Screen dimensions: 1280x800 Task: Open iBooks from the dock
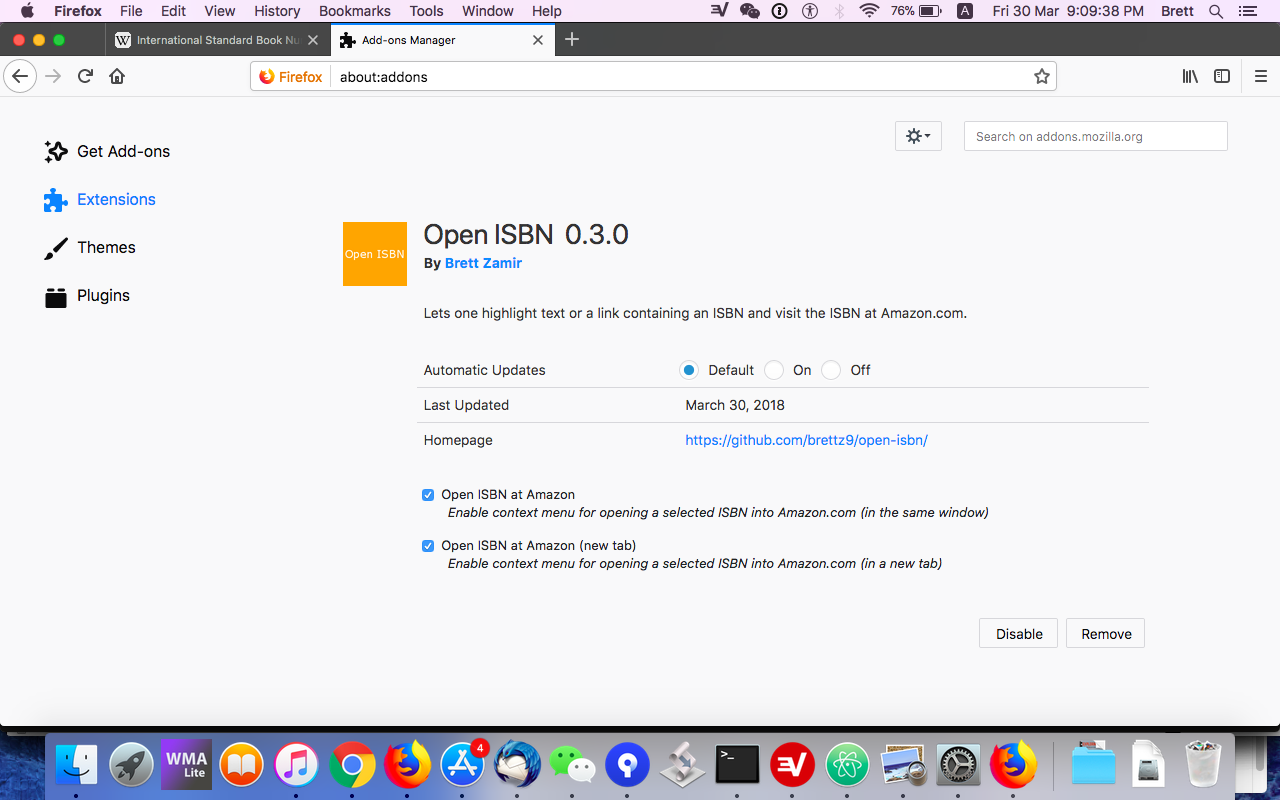[241, 766]
